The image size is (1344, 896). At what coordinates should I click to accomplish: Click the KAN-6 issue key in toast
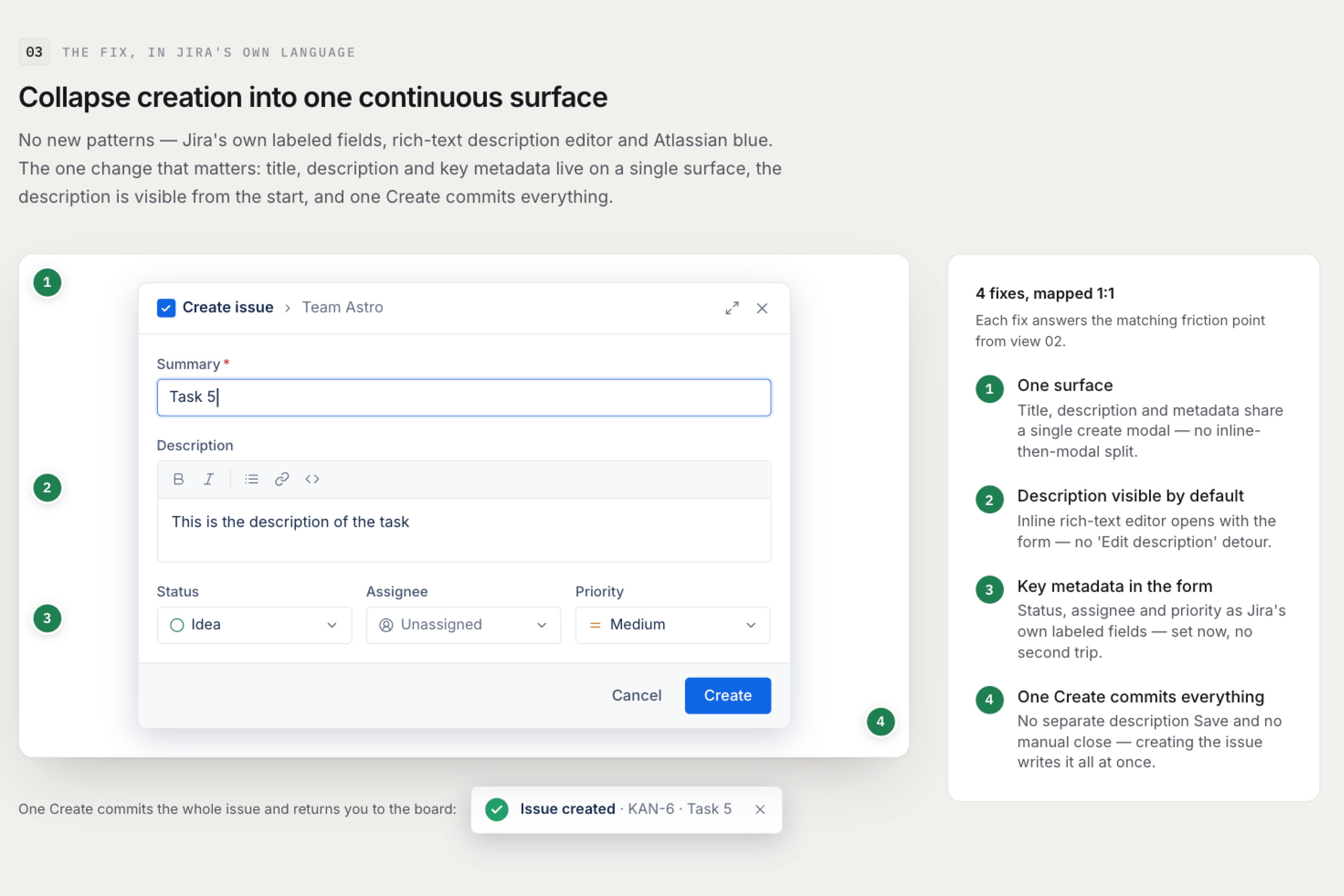pyautogui.click(x=651, y=809)
